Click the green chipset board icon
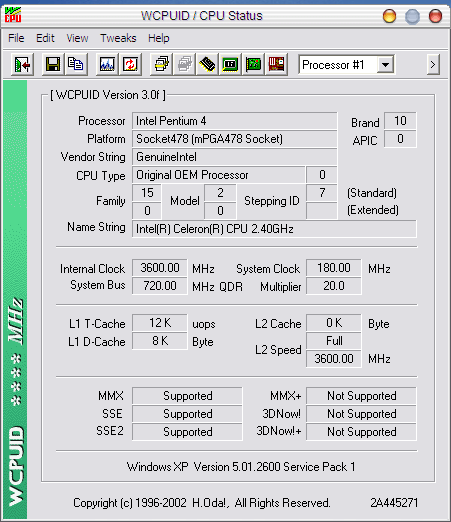Screen dimensions: 451x522 coord(230,64)
